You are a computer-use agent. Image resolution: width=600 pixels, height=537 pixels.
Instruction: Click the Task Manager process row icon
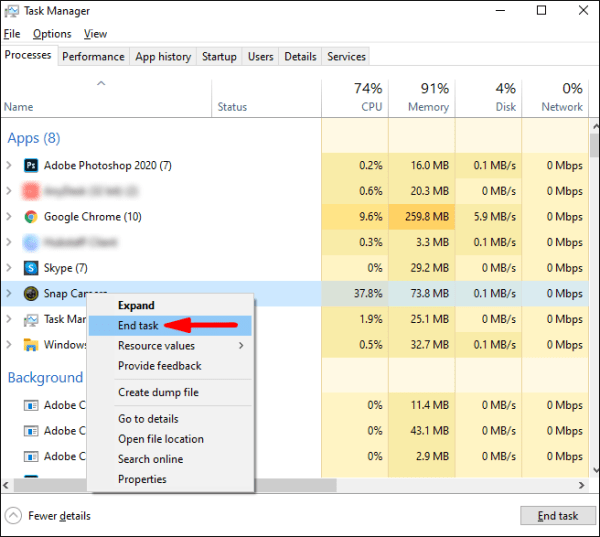click(31, 319)
